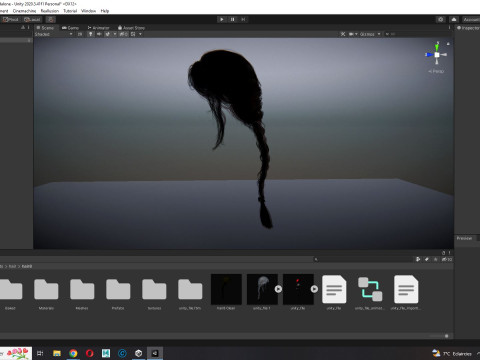Toggle scene grid visibility icon

point(133,34)
